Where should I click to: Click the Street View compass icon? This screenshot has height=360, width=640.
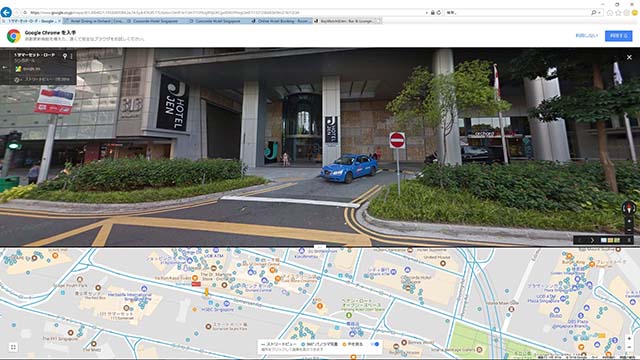tap(629, 208)
